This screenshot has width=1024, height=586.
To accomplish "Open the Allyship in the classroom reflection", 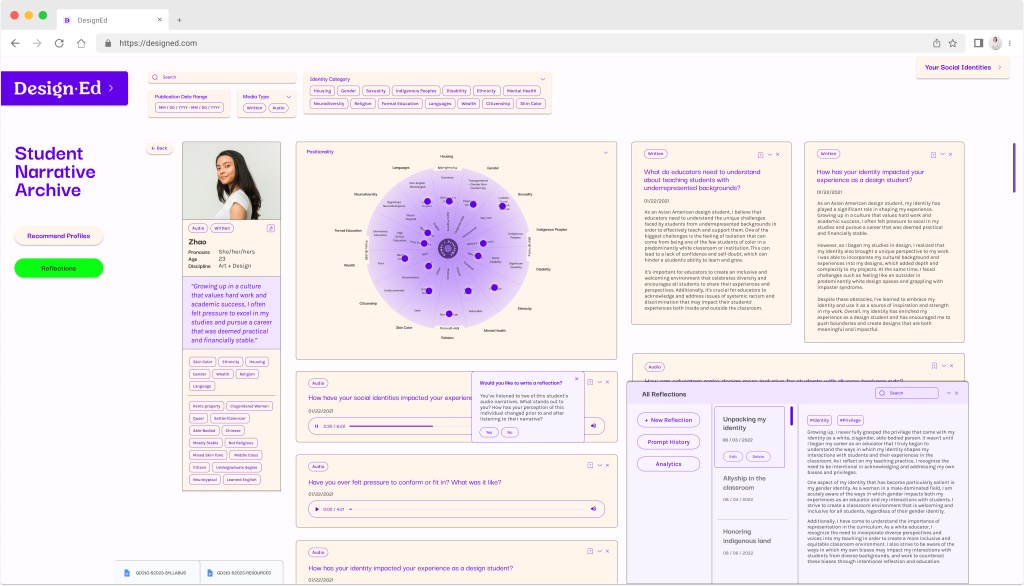I will click(744, 484).
